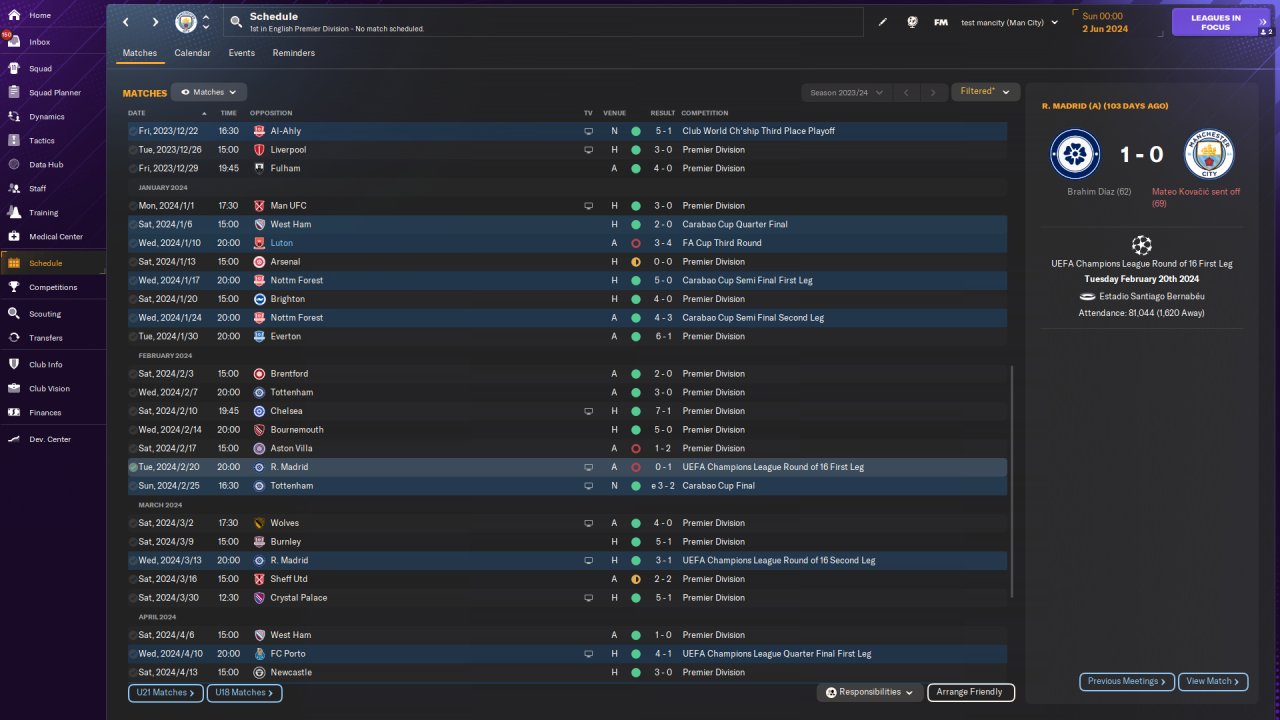Click the help icon beside the pencil
This screenshot has width=1280, height=720.
tap(912, 22)
